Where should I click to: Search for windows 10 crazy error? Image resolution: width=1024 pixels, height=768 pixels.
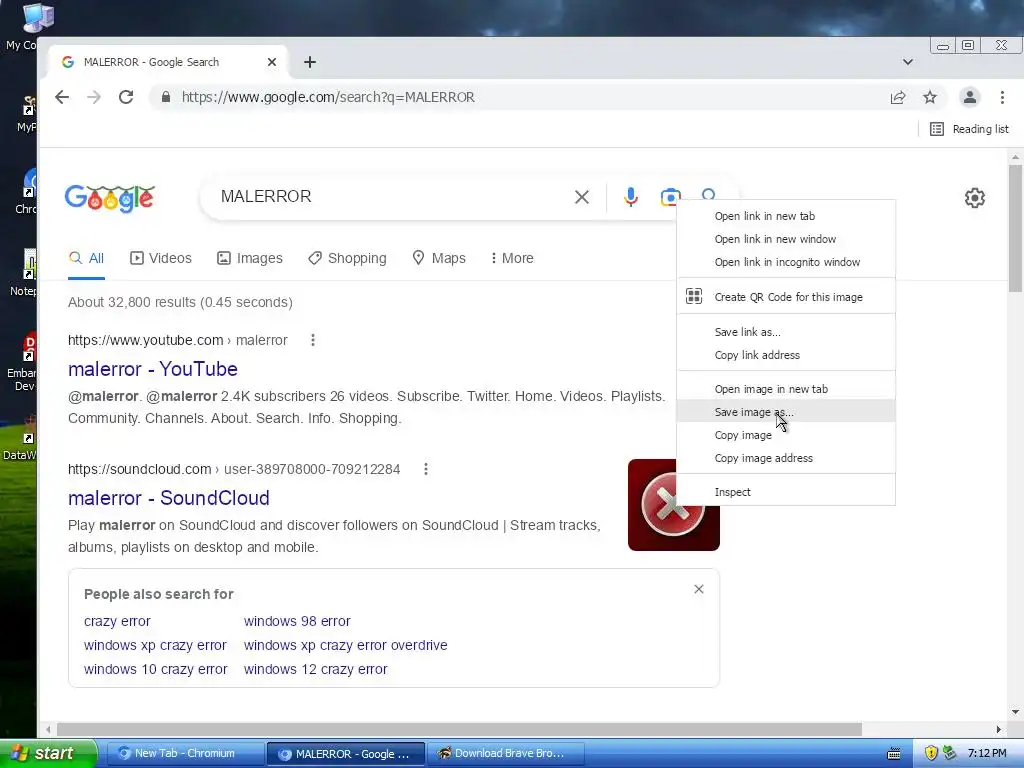tap(155, 669)
